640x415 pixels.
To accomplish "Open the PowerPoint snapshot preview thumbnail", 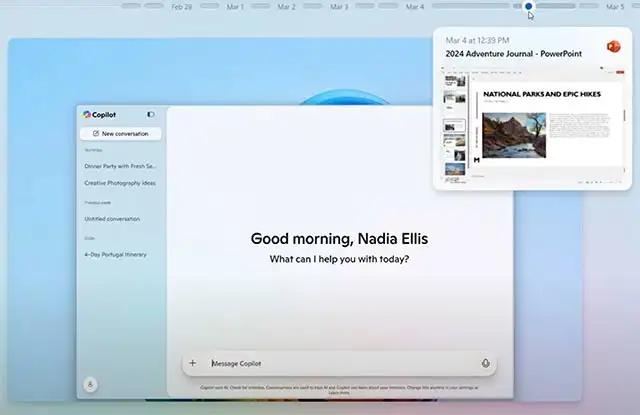I will (532, 124).
